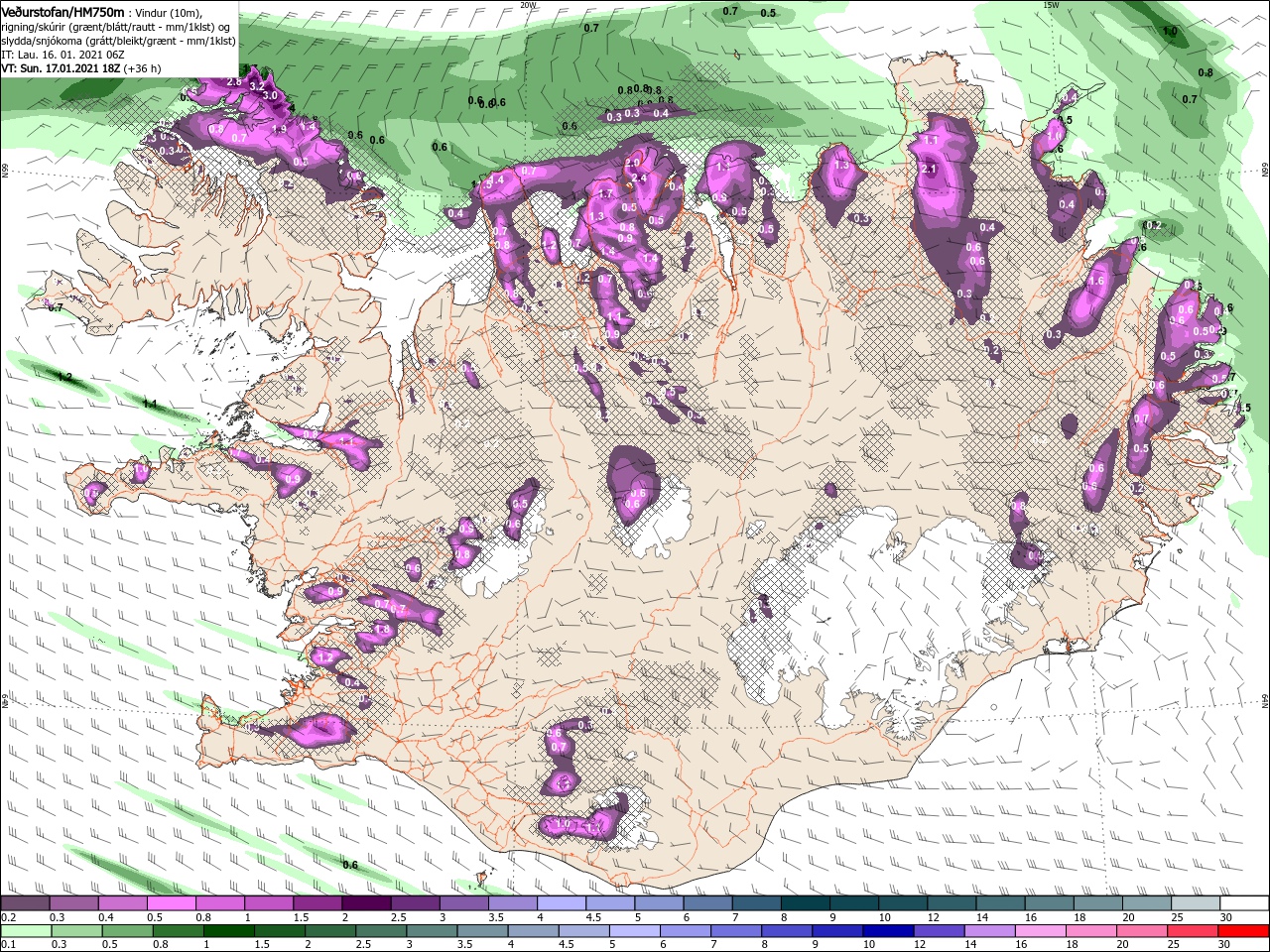
Task: Click the '(+36 h)' forecast offset text
Action: tap(143, 68)
